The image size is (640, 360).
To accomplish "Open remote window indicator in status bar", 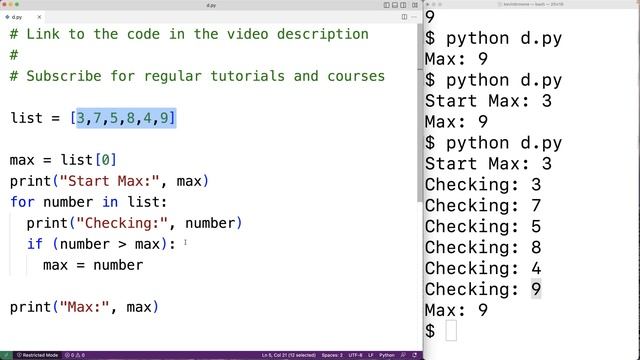I will coord(6,355).
